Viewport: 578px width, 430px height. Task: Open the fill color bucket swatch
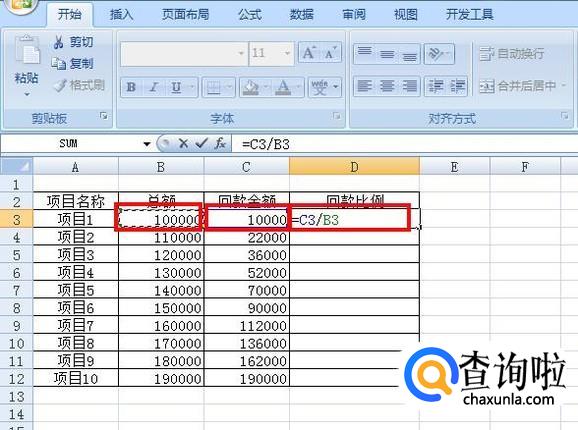coord(251,87)
